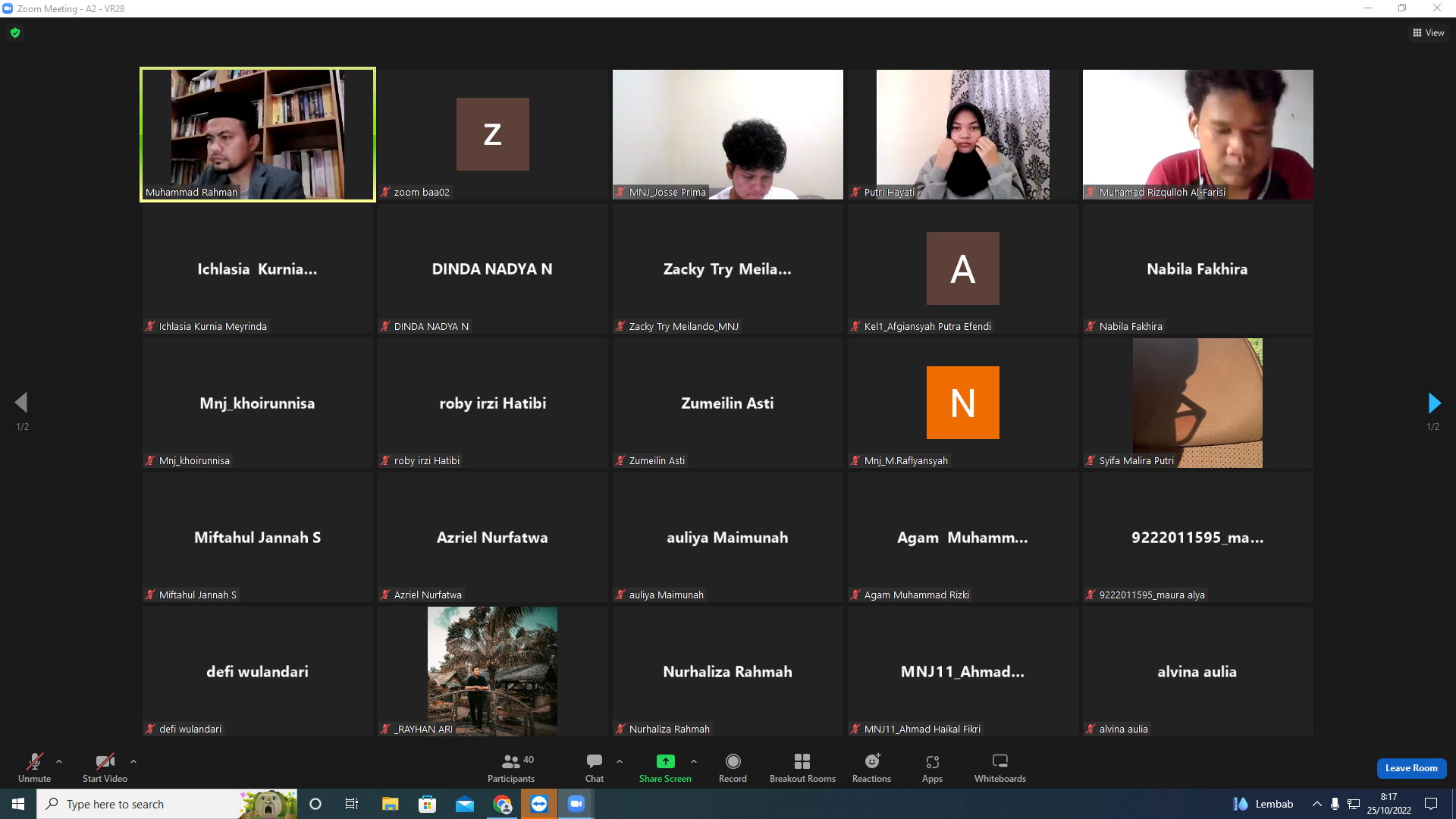The image size is (1456, 819).
Task: Click the tray microphone icon
Action: click(1335, 804)
